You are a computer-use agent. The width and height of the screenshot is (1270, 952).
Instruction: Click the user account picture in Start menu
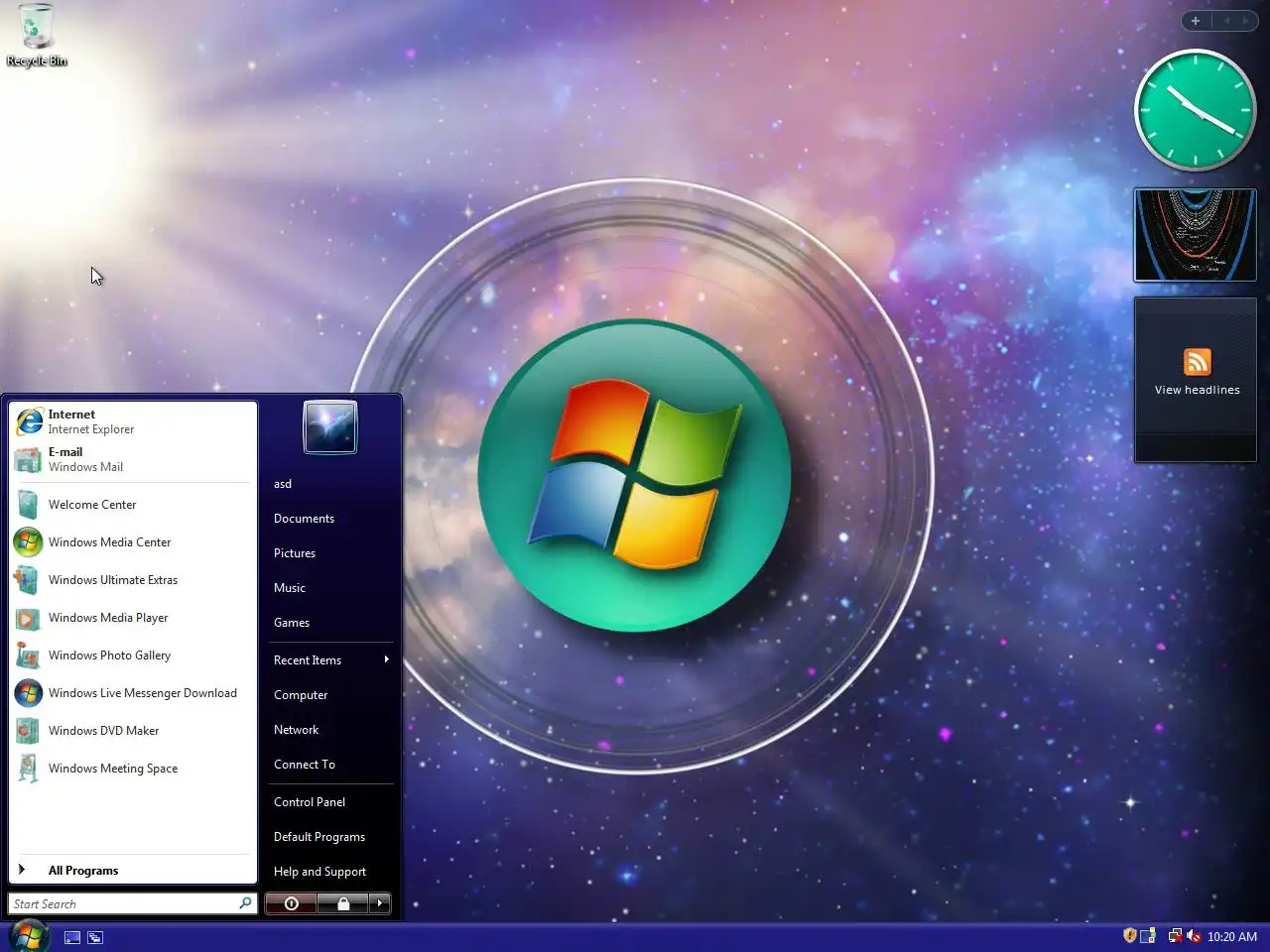(330, 427)
